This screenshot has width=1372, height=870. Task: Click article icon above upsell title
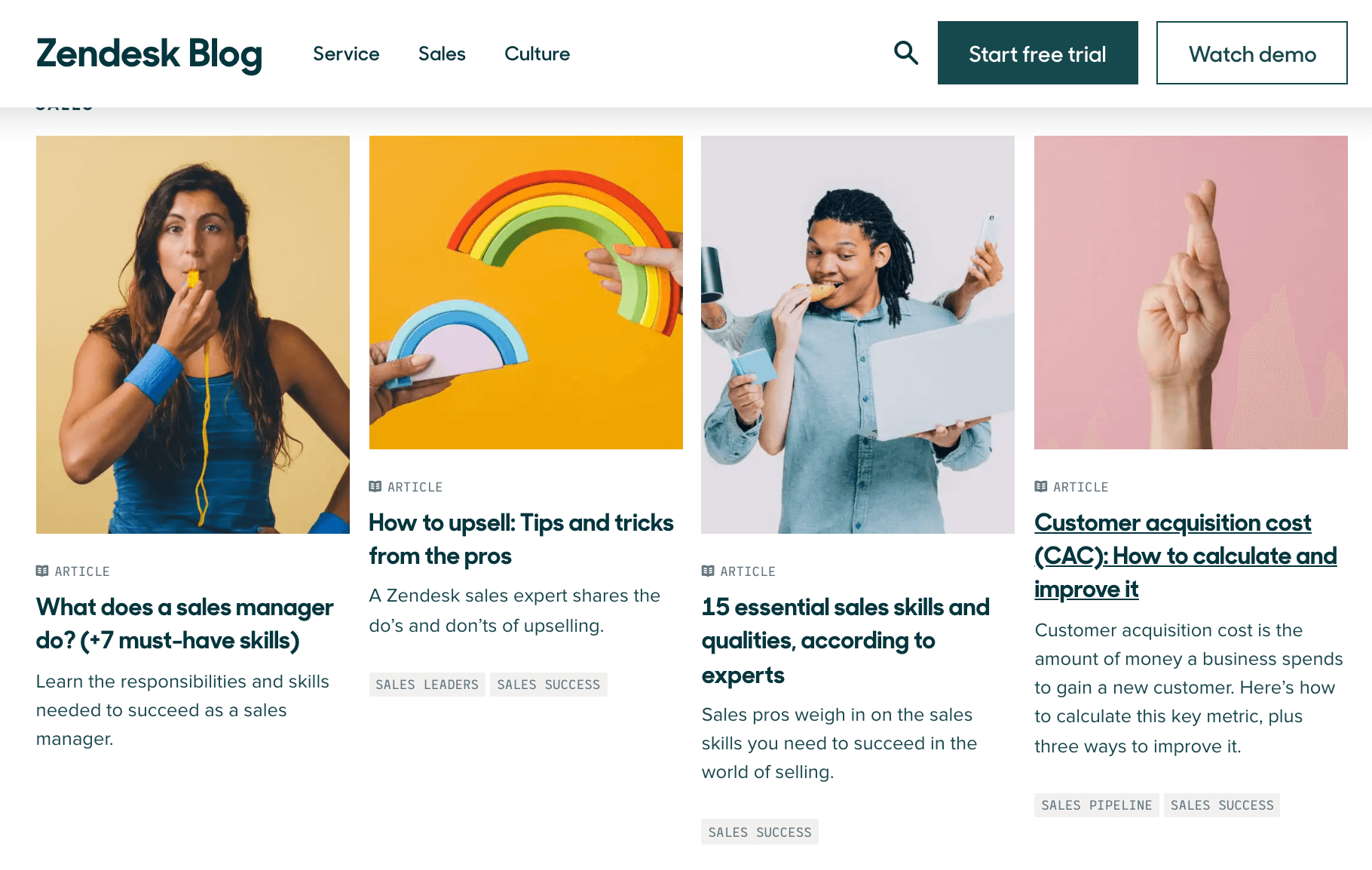pos(375,487)
